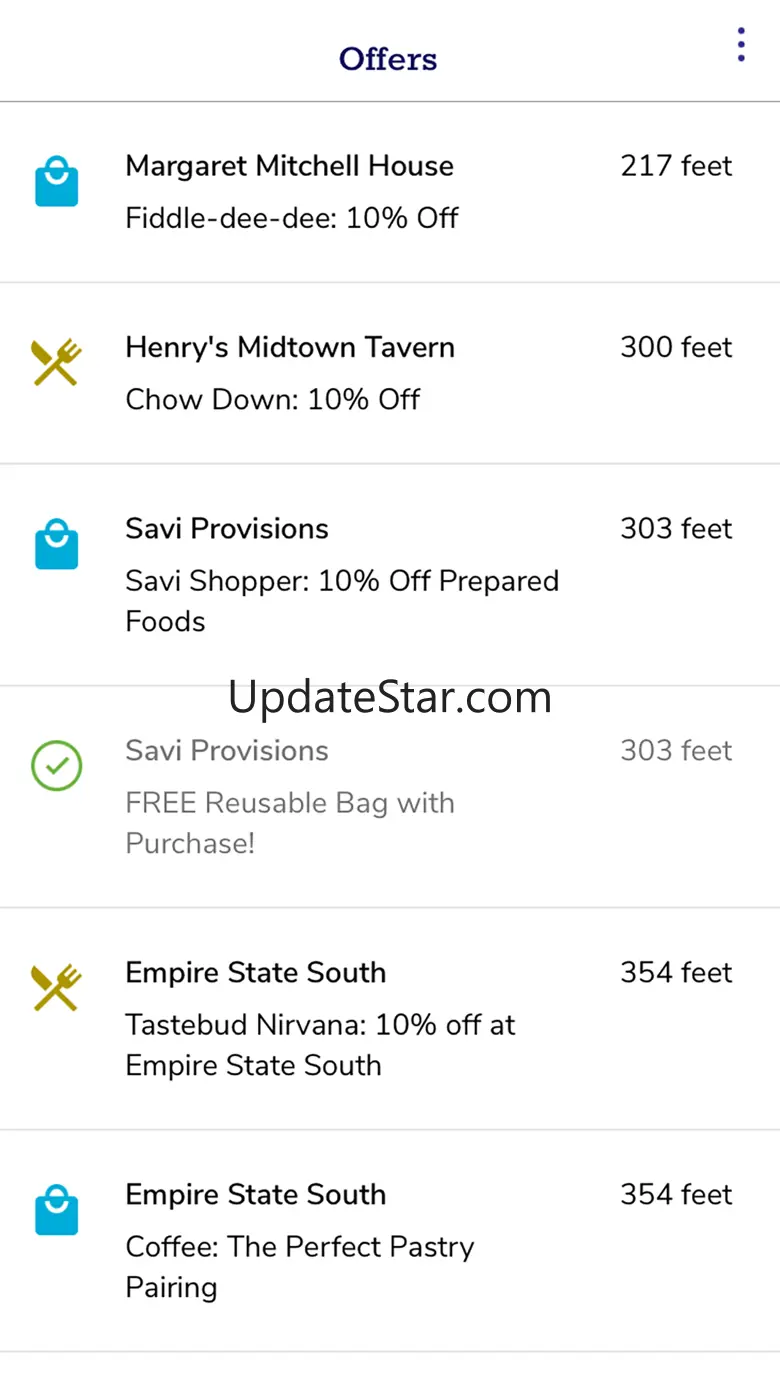Tap the shopping bag icon for Margaret Mitchell House
The height and width of the screenshot is (1387, 780).
click(x=57, y=181)
